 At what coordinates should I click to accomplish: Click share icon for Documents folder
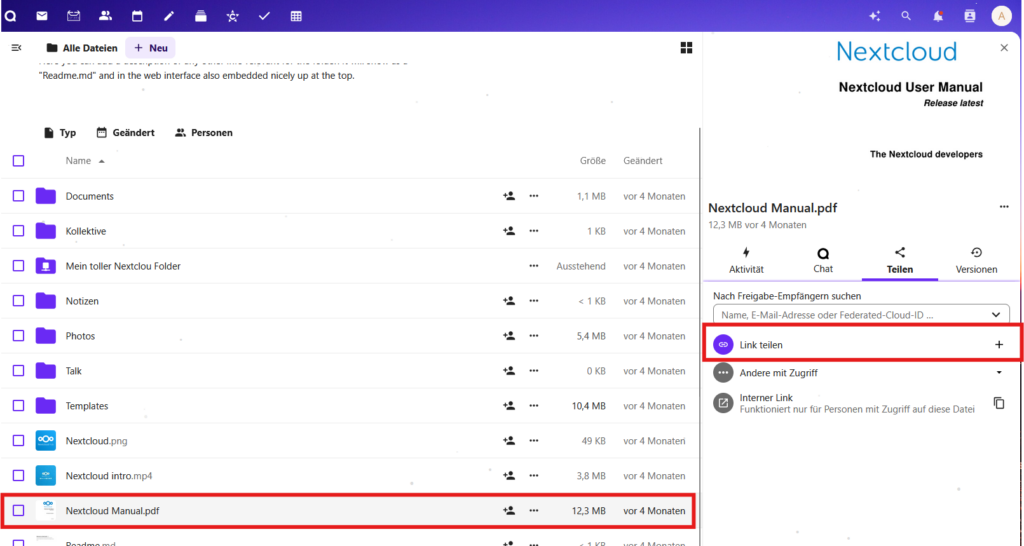tap(509, 196)
